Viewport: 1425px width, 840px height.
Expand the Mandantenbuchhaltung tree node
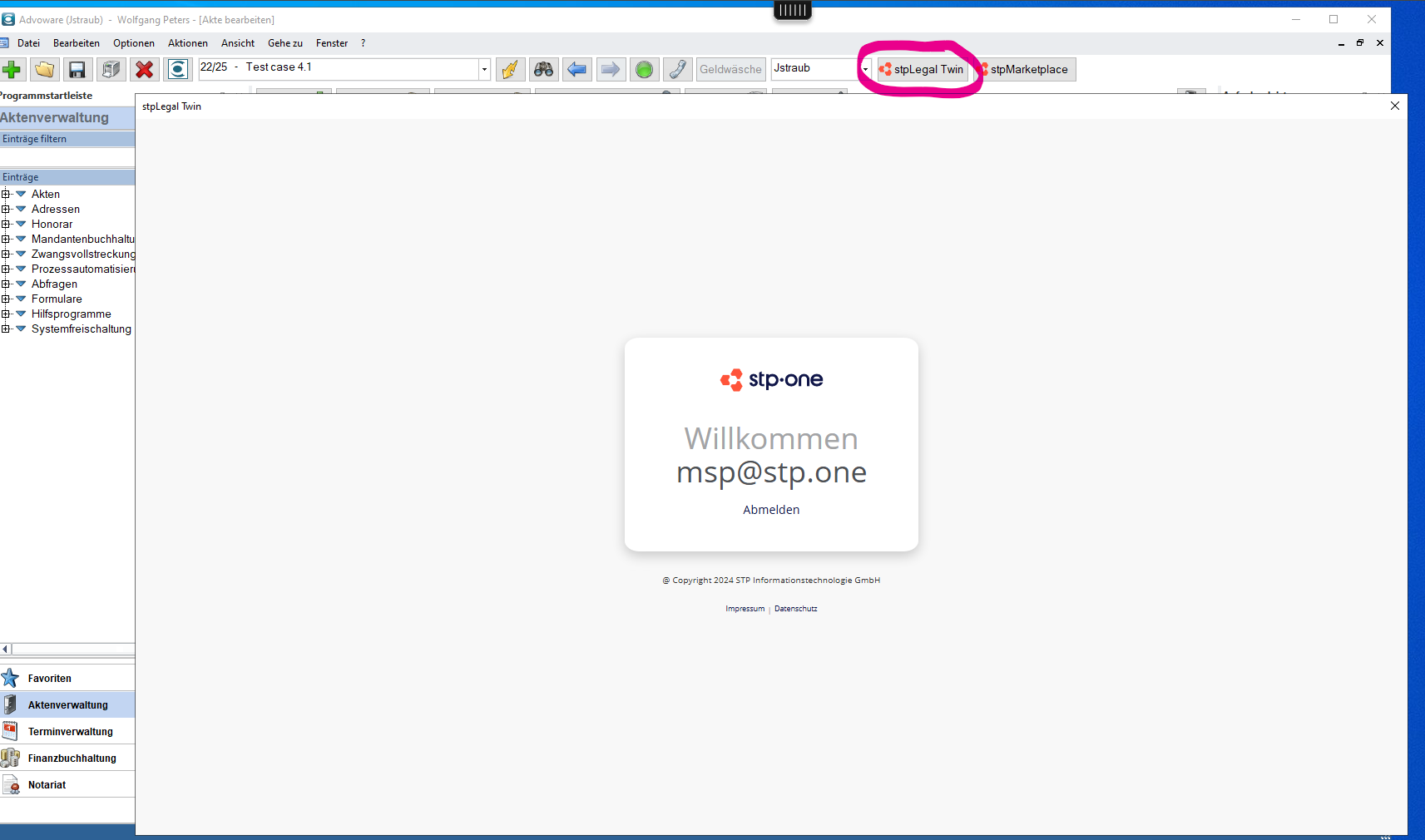click(x=6, y=239)
